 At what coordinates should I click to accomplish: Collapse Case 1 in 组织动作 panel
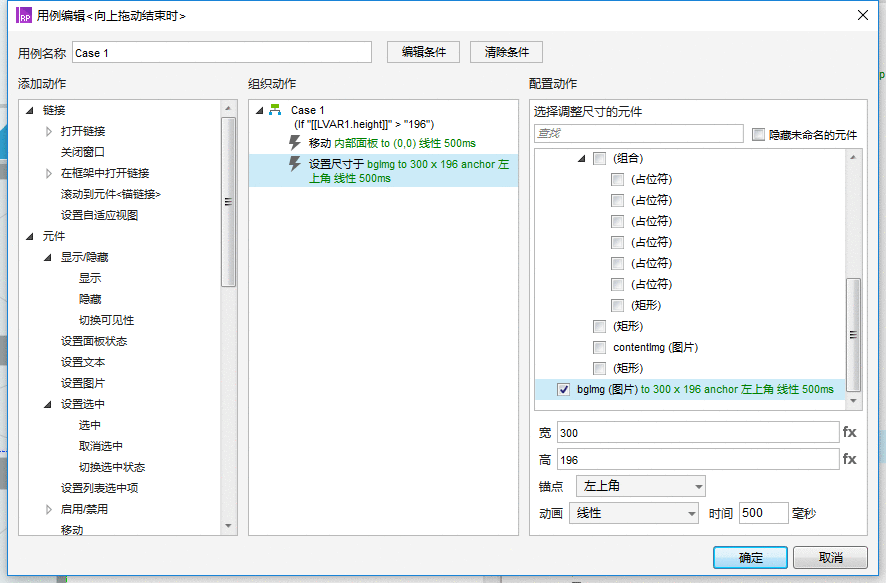point(259,110)
